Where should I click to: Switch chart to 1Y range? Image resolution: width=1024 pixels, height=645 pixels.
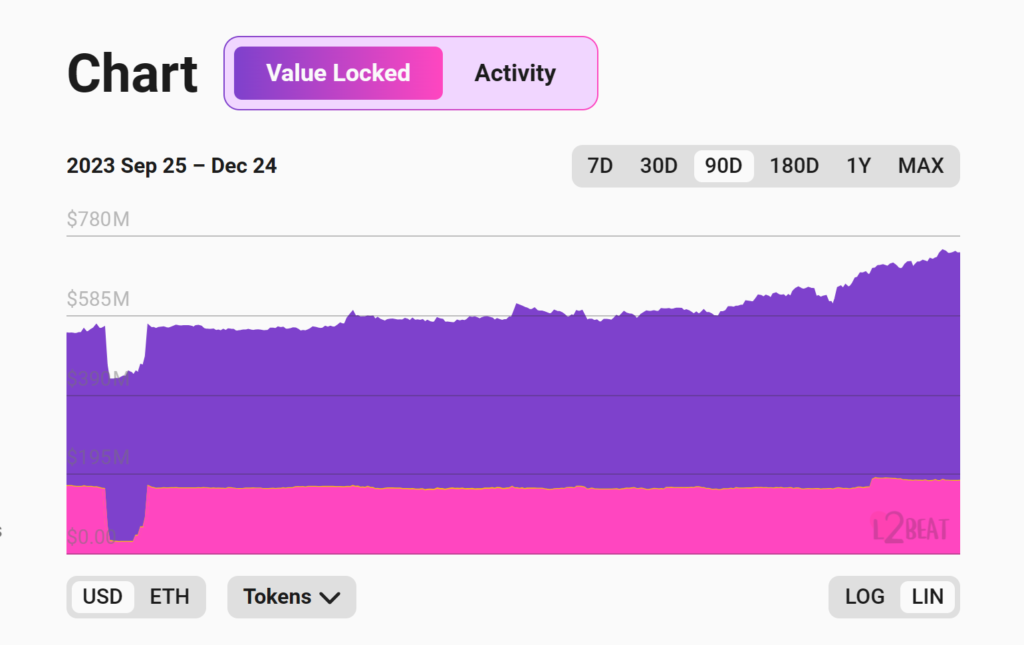point(858,166)
